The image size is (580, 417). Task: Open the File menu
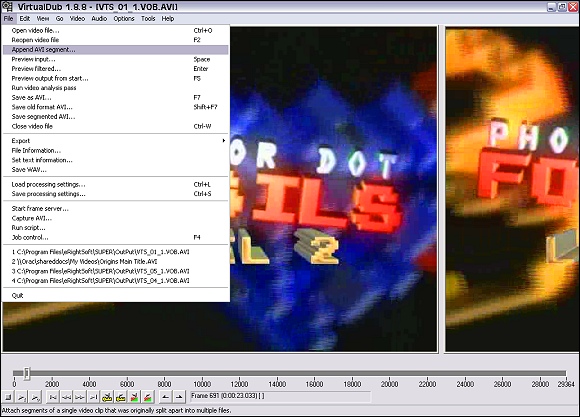click(9, 19)
